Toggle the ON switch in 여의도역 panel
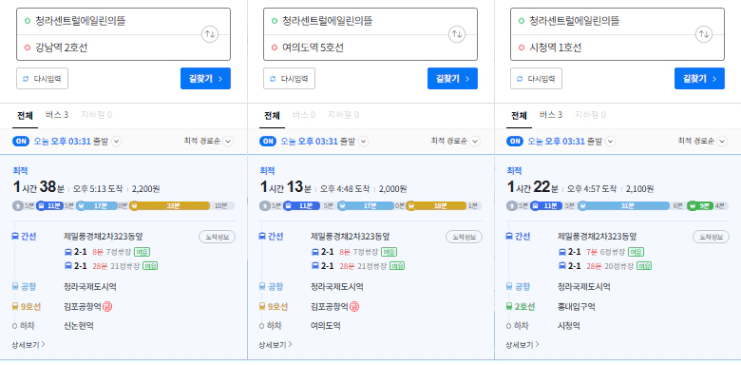The width and height of the screenshot is (741, 365). pyautogui.click(x=268, y=141)
